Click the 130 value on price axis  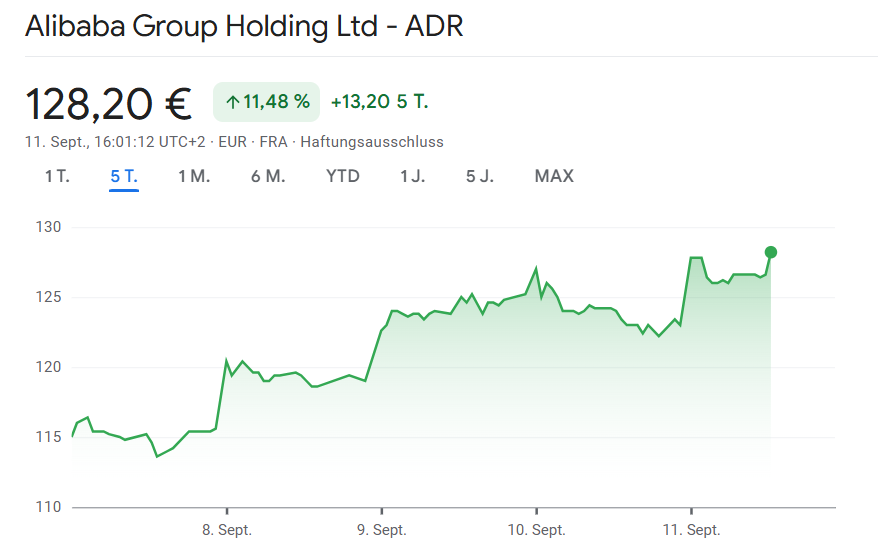[50, 228]
